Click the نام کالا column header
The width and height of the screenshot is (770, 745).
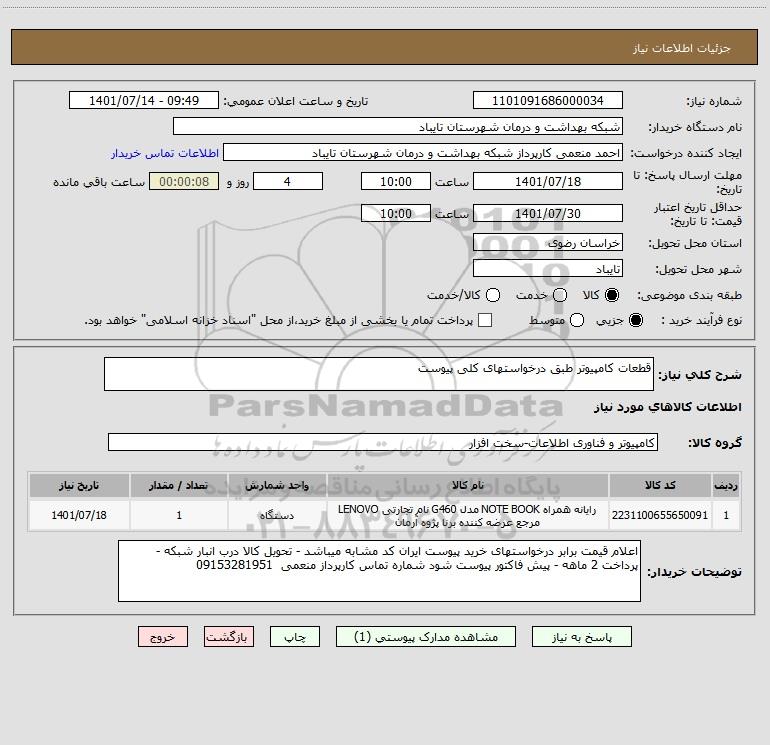(x=468, y=485)
